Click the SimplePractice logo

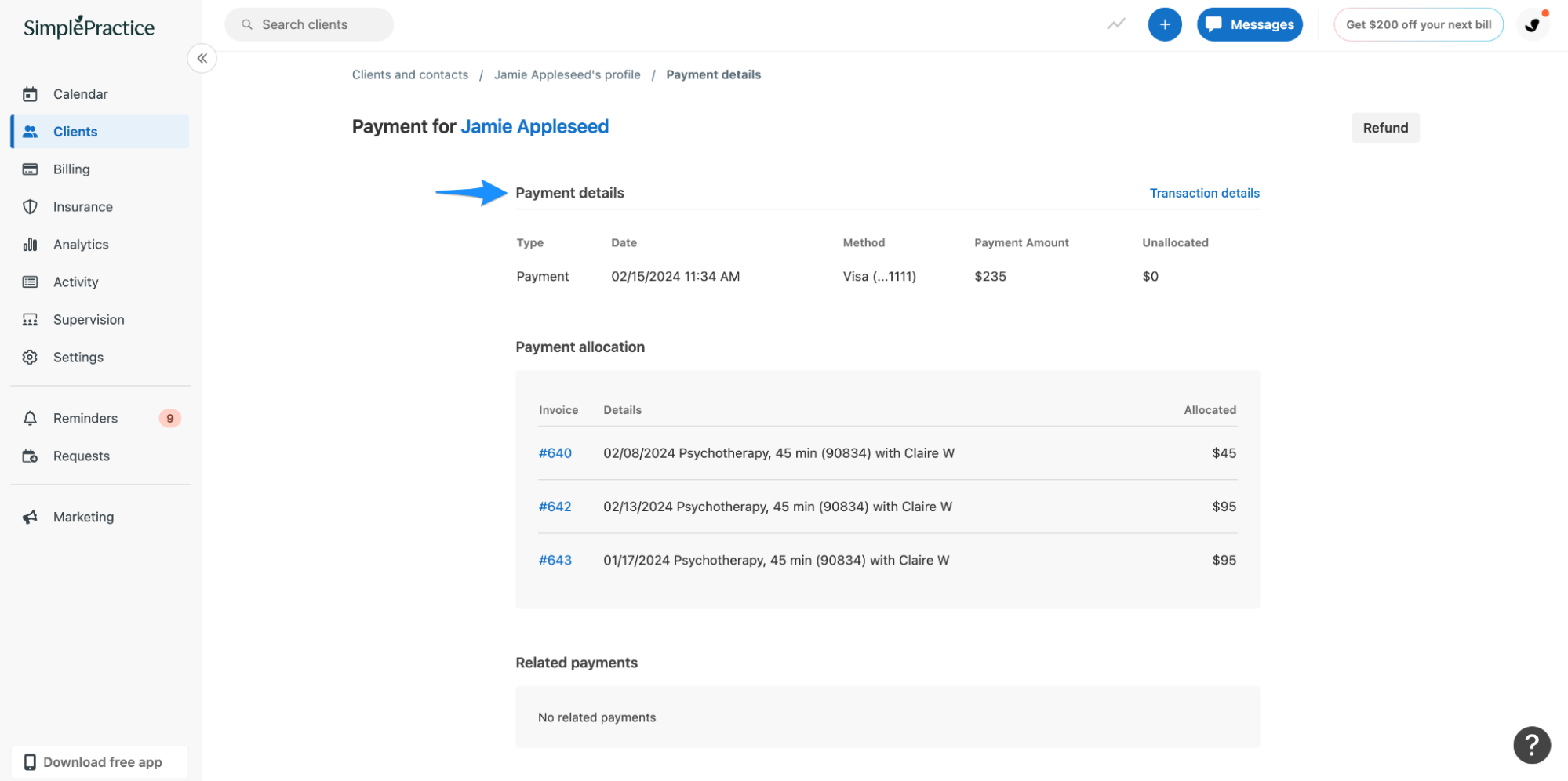point(89,27)
